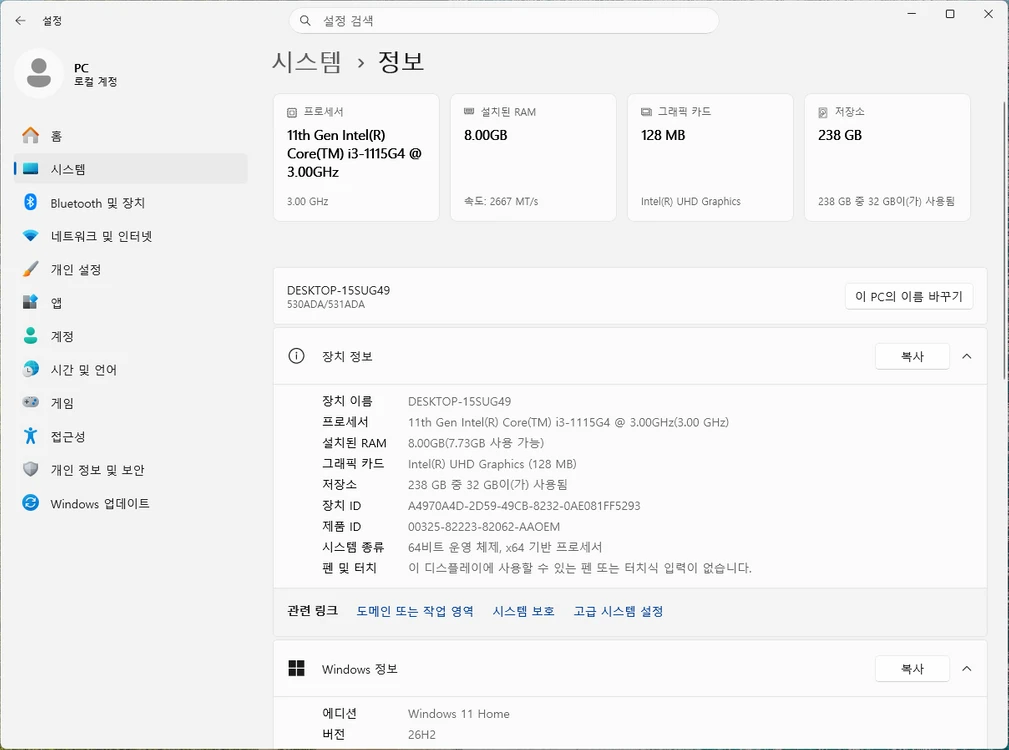Click the 프로세서 info card
This screenshot has height=750, width=1009.
[356, 158]
